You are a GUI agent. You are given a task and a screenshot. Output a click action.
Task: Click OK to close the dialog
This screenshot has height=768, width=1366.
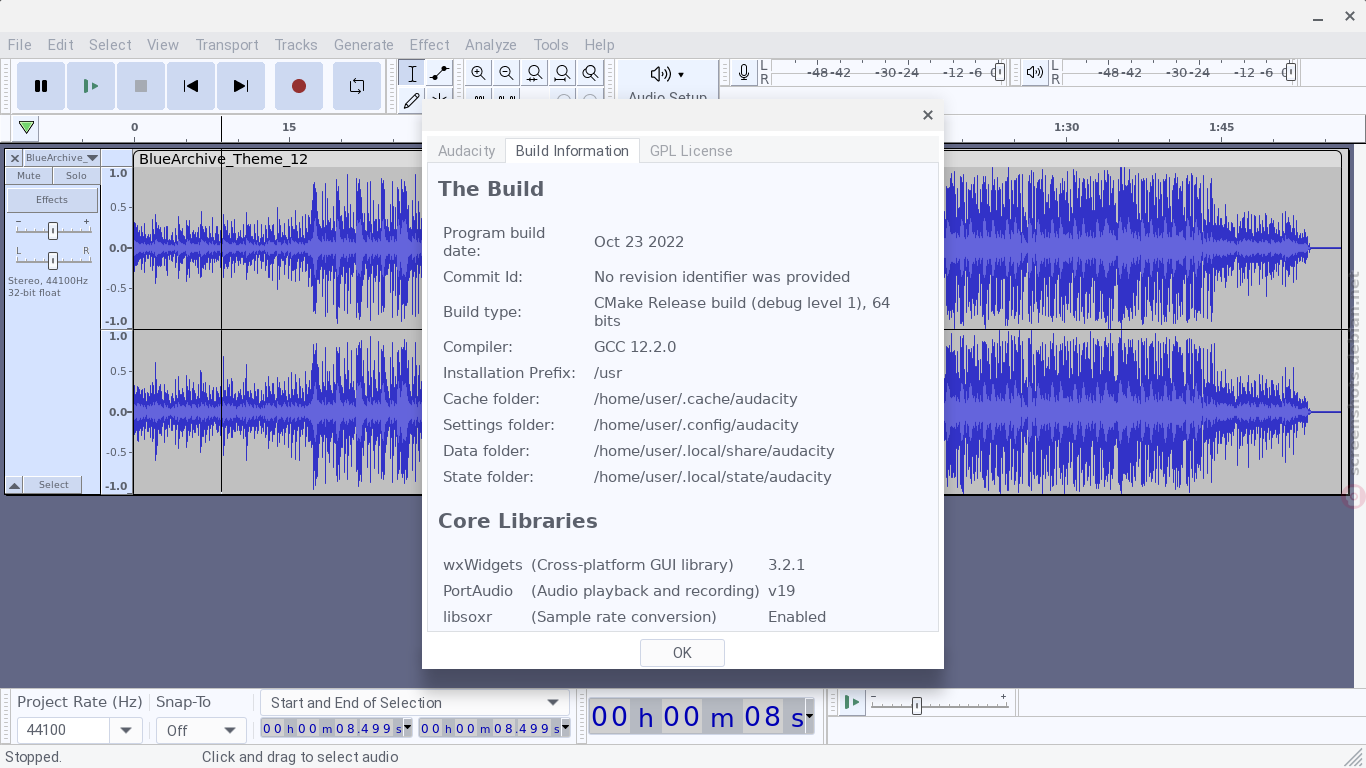pos(682,653)
